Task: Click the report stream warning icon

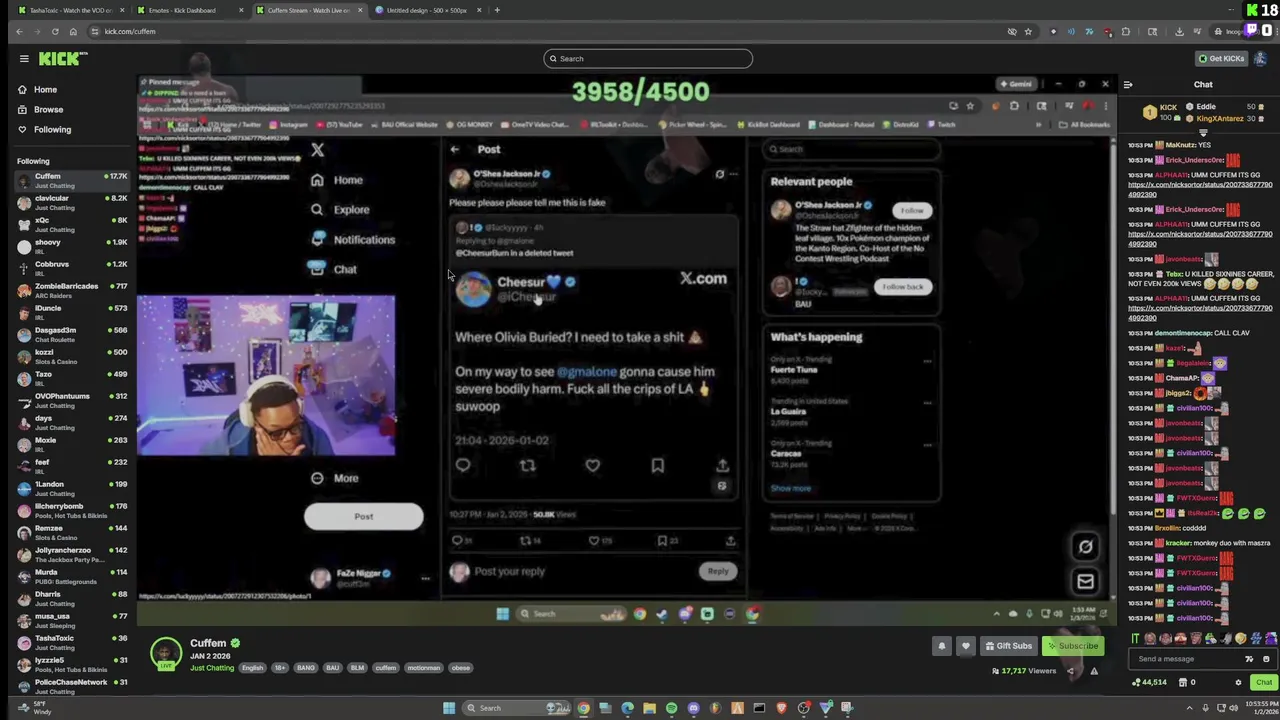Action: coord(1094,671)
